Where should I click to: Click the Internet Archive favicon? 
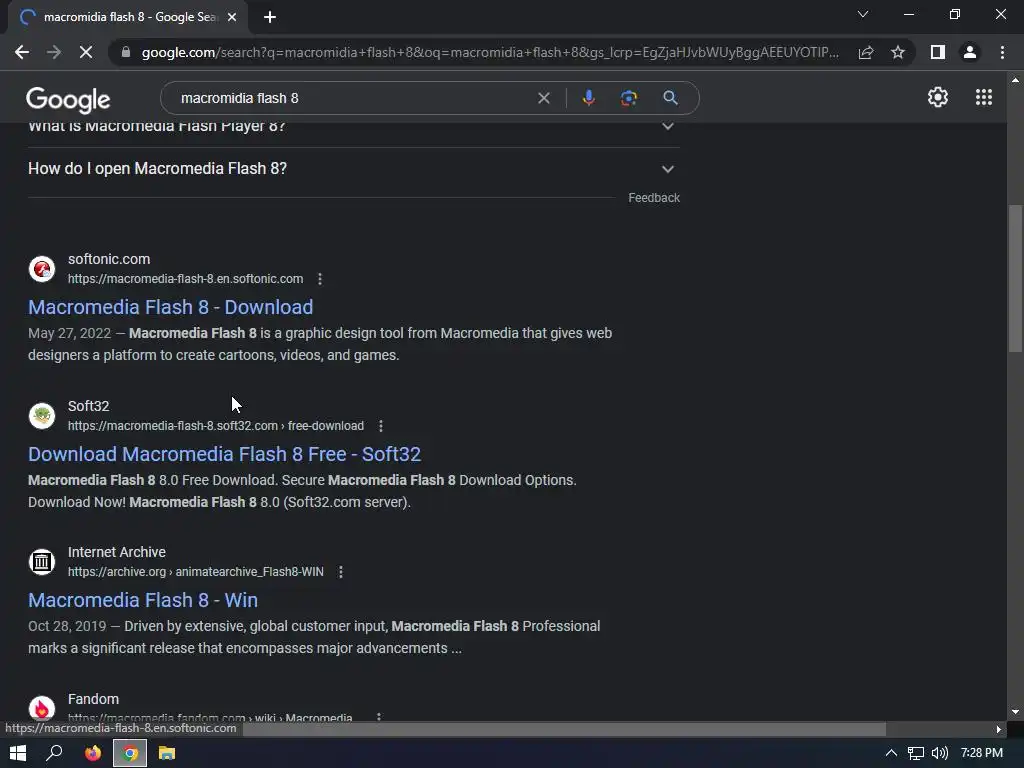[x=42, y=562]
